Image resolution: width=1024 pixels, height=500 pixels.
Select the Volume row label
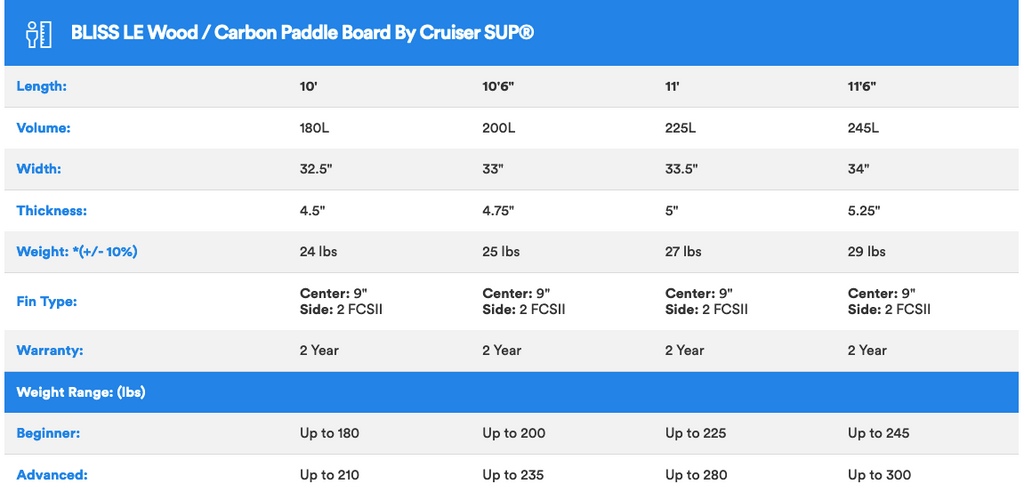tap(44, 128)
